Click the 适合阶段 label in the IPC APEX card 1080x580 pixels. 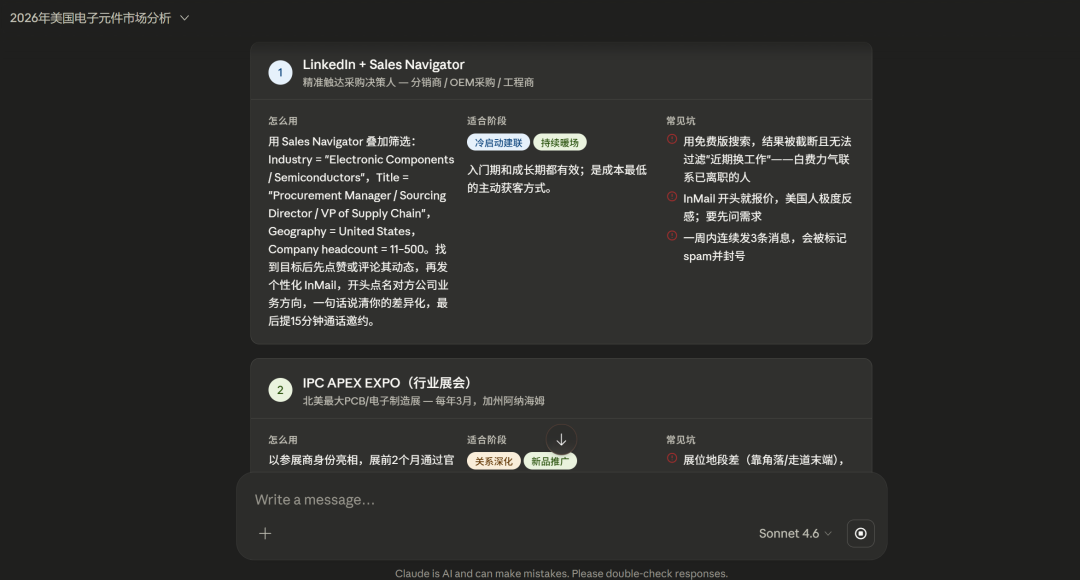(487, 439)
